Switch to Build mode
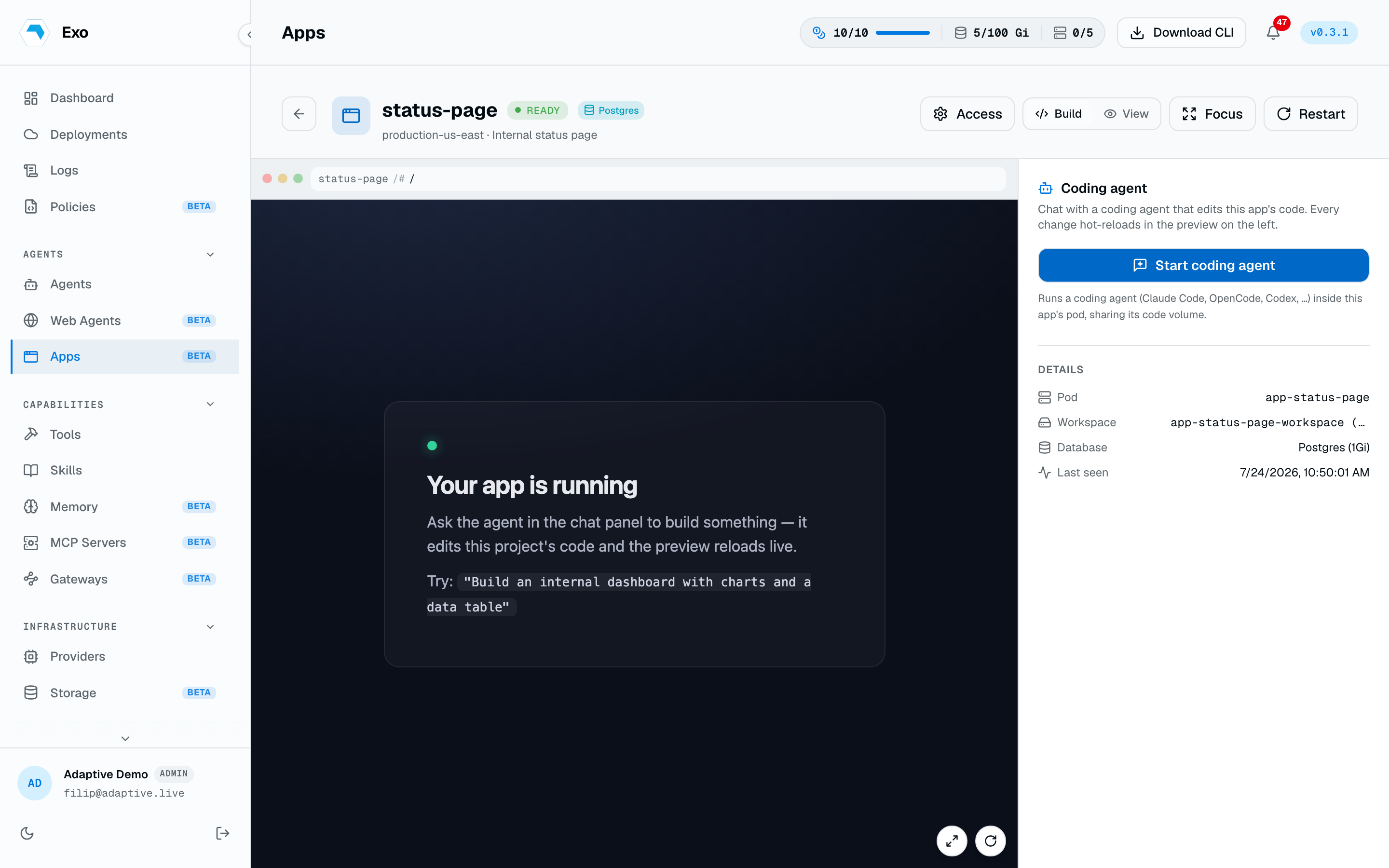Image resolution: width=1389 pixels, height=868 pixels. [x=1059, y=114]
